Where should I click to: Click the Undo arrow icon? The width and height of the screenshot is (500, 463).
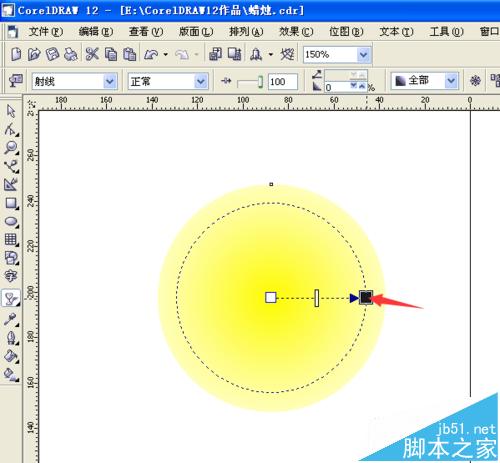click(x=151, y=54)
